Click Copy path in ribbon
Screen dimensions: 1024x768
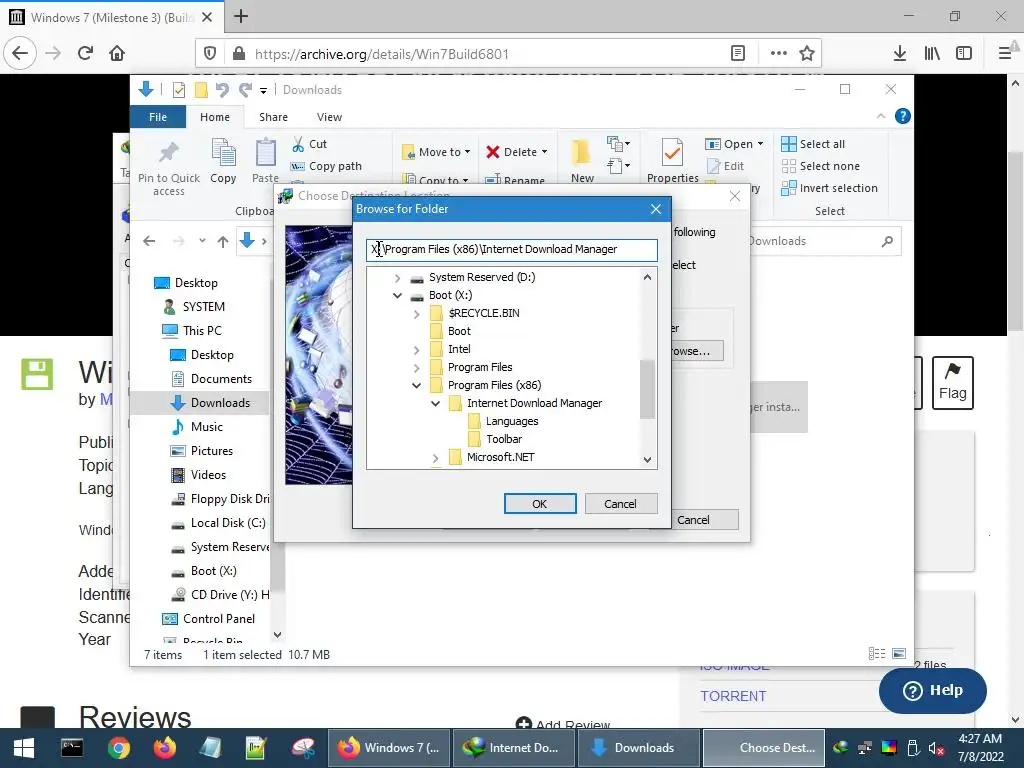click(326, 166)
